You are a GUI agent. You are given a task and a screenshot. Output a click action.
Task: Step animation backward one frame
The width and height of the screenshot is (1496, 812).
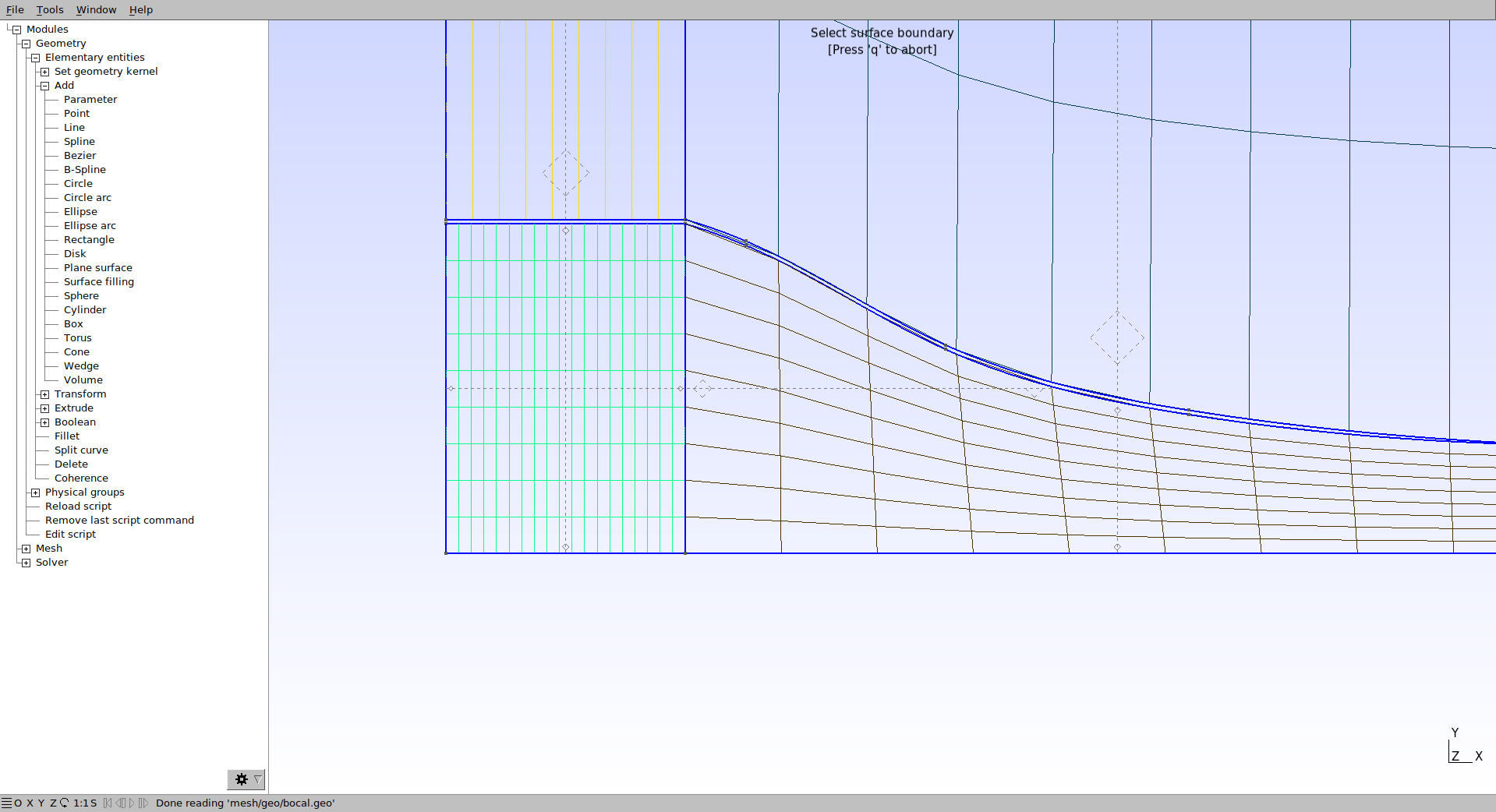pos(120,803)
